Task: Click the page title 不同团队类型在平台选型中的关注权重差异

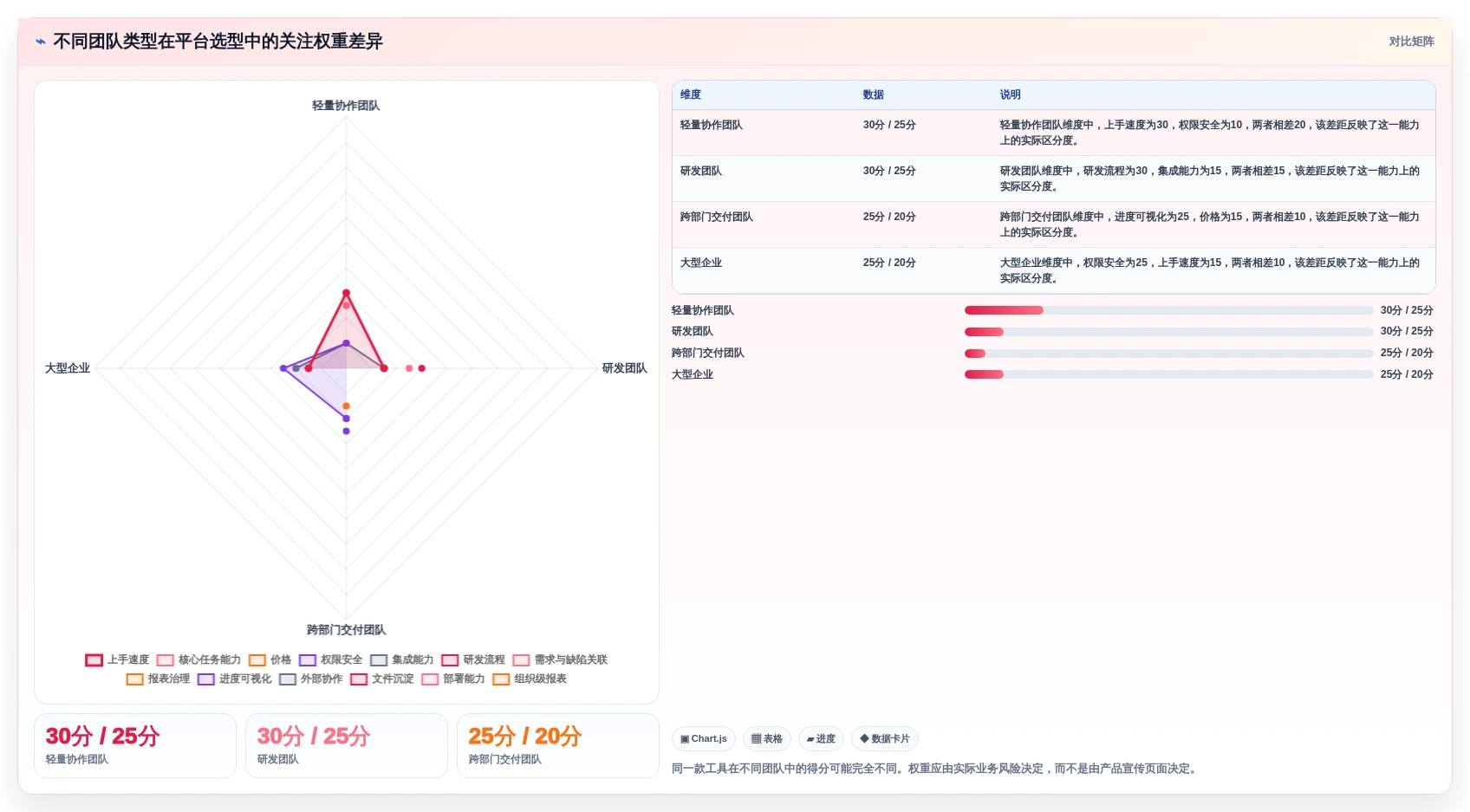Action: point(218,42)
